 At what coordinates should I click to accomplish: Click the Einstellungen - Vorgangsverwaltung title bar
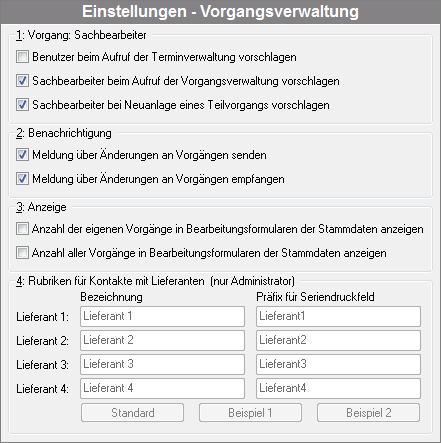[x=220, y=12]
